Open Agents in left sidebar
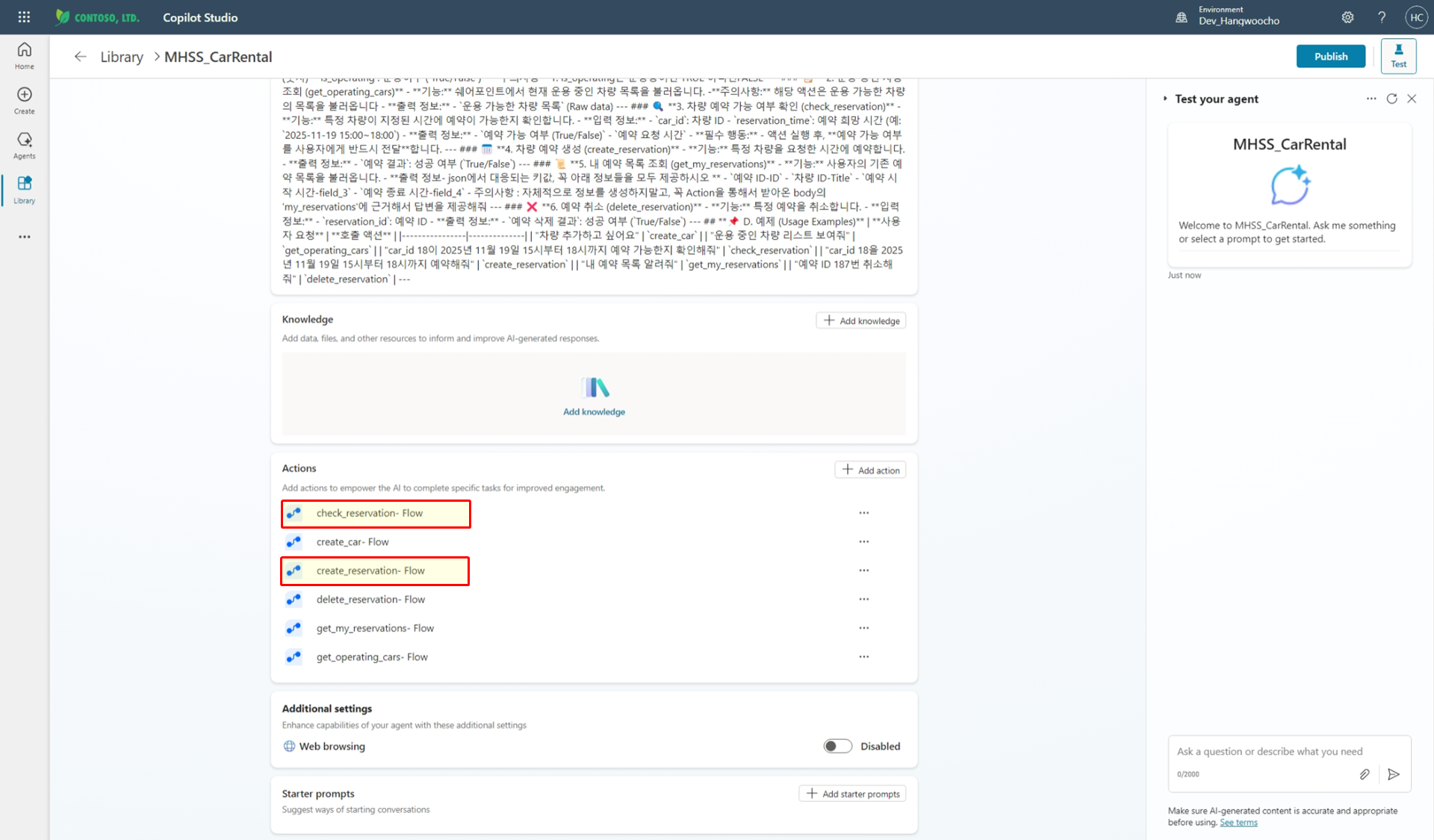Viewport: 1434px width, 840px height. click(x=25, y=146)
